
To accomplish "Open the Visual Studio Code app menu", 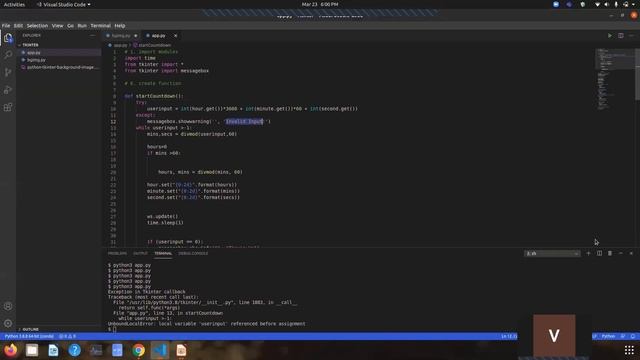I will pyautogui.click(x=63, y=4).
